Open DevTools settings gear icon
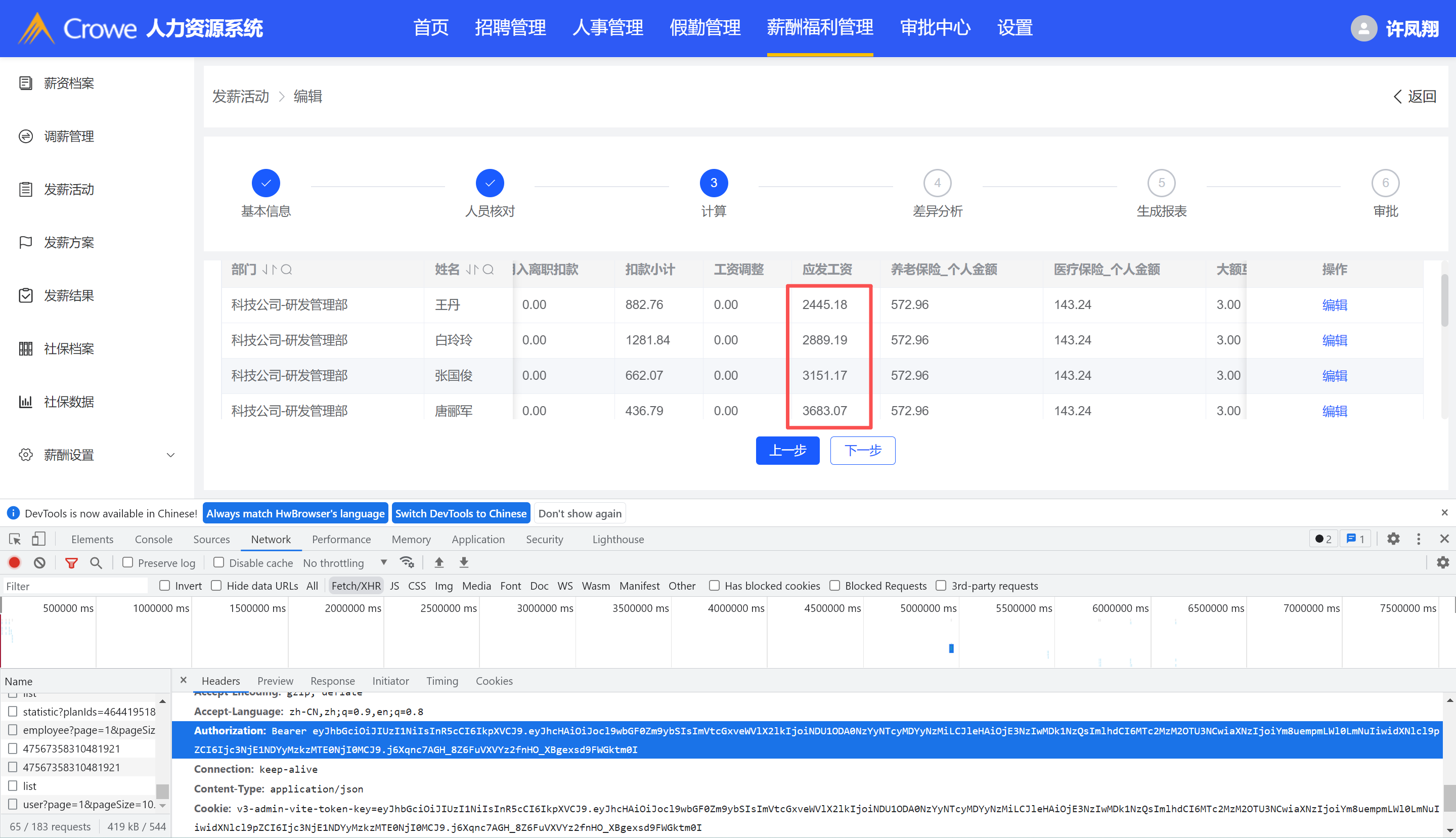The image size is (1456, 838). point(1393,539)
